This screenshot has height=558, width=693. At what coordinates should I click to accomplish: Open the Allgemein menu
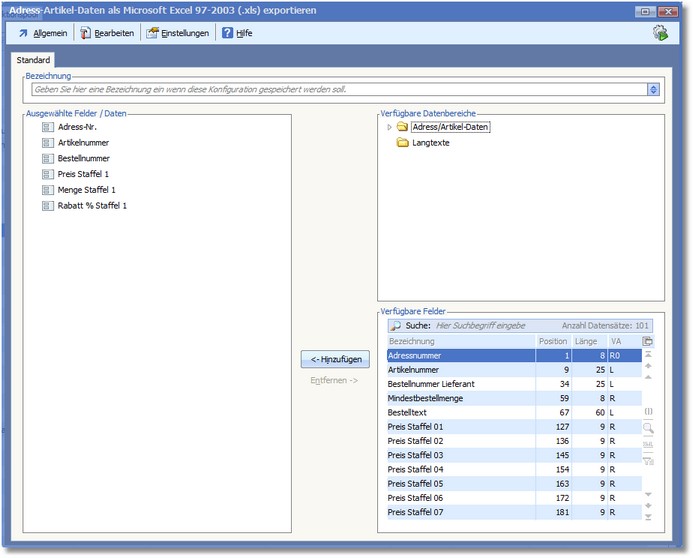(42, 33)
